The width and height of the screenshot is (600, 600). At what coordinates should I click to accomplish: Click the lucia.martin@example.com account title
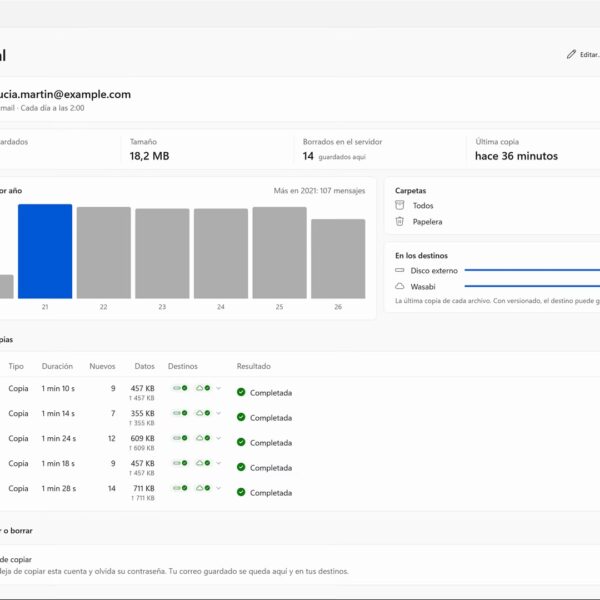coord(65,94)
